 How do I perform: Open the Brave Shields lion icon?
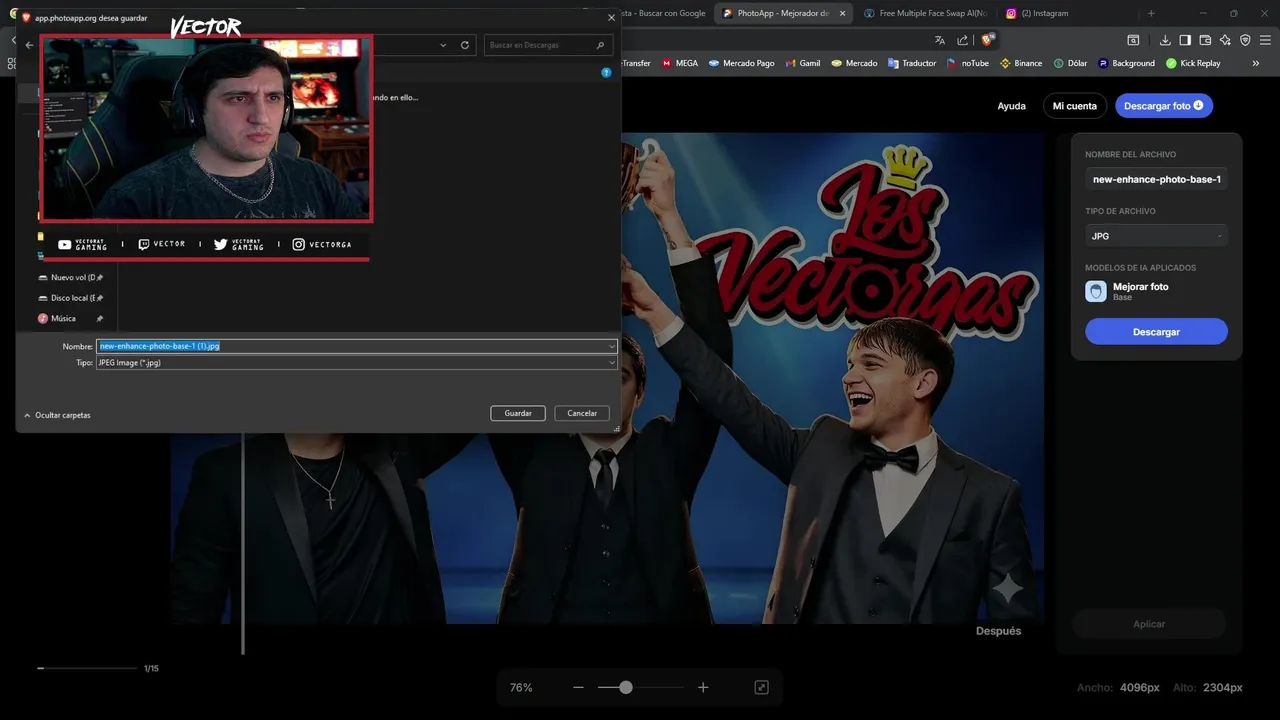click(x=987, y=40)
